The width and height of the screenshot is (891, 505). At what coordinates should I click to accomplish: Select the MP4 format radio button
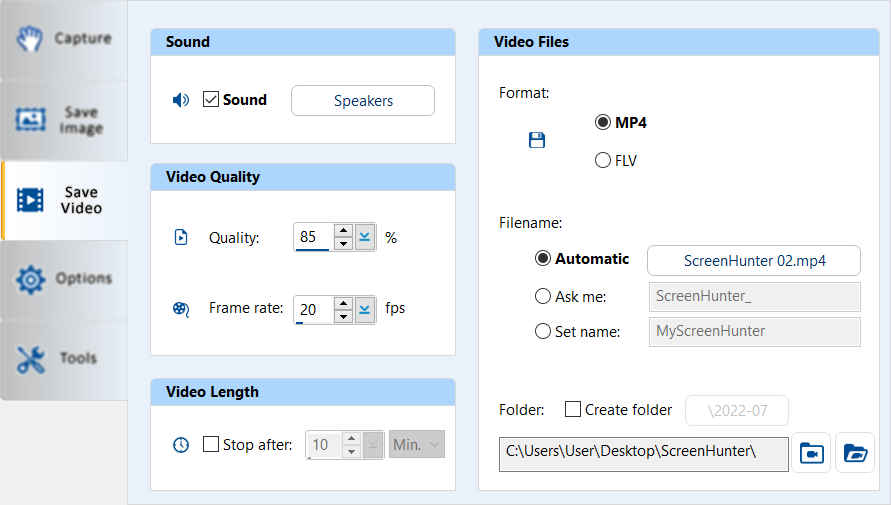pos(603,122)
